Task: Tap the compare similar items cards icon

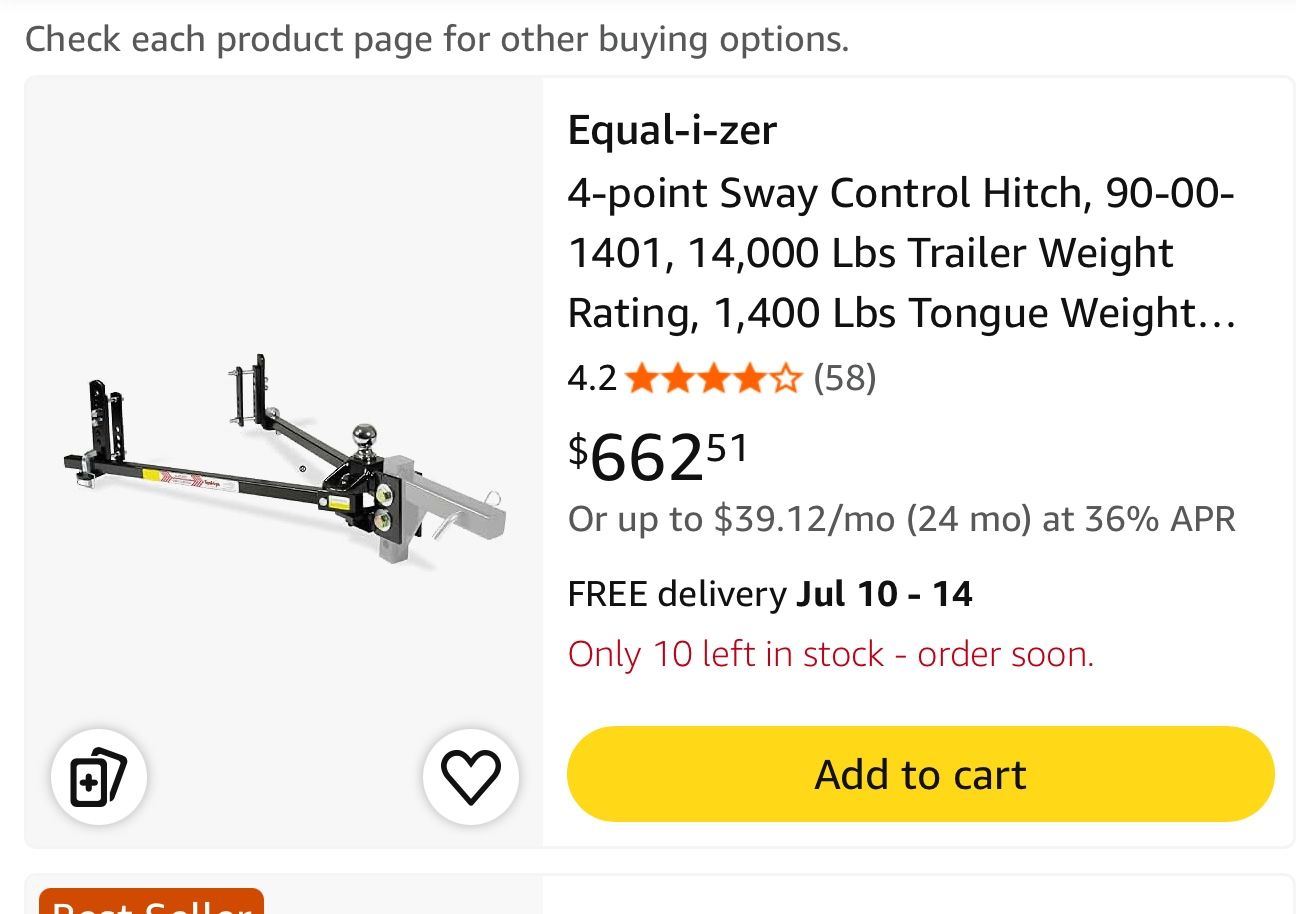Action: 99,777
